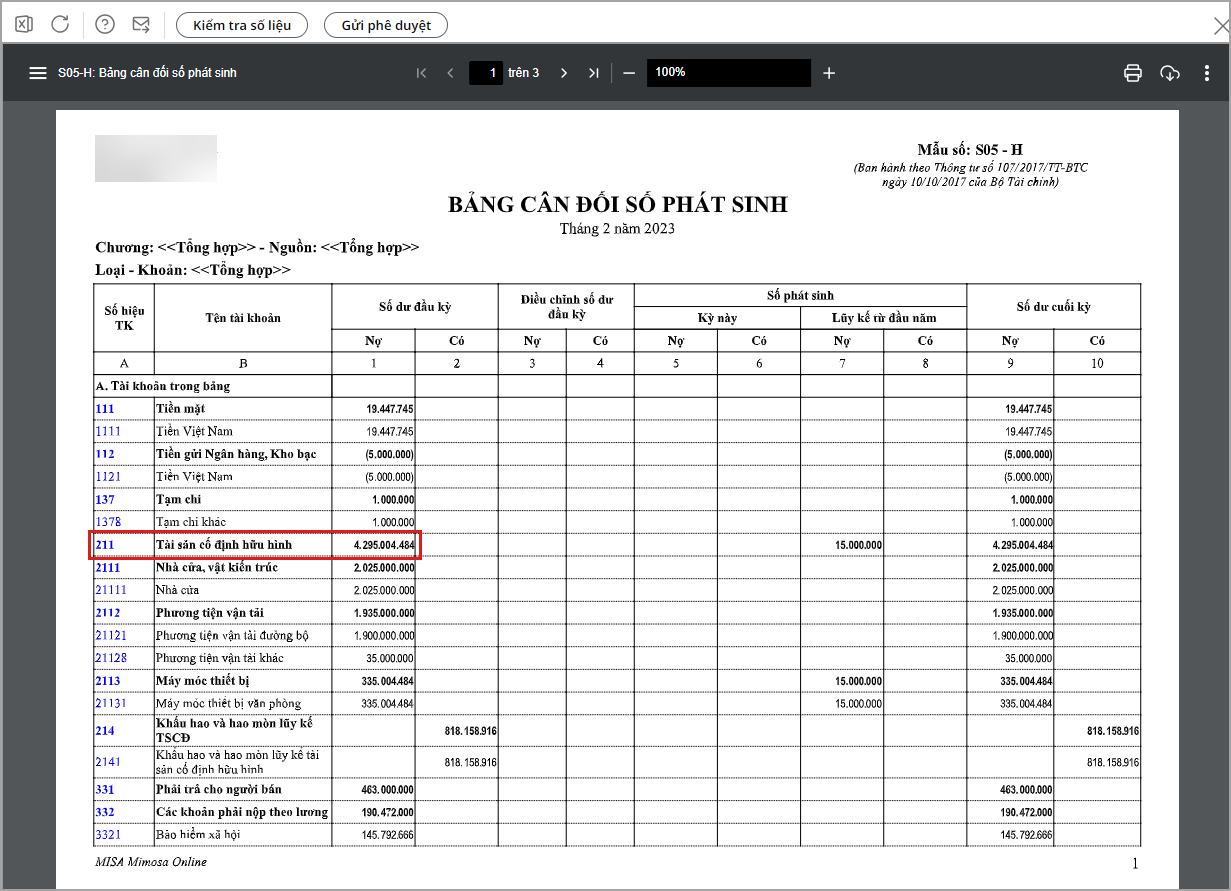Viewport: 1231px width, 891px height.
Task: Go to the previous page
Action: [451, 73]
